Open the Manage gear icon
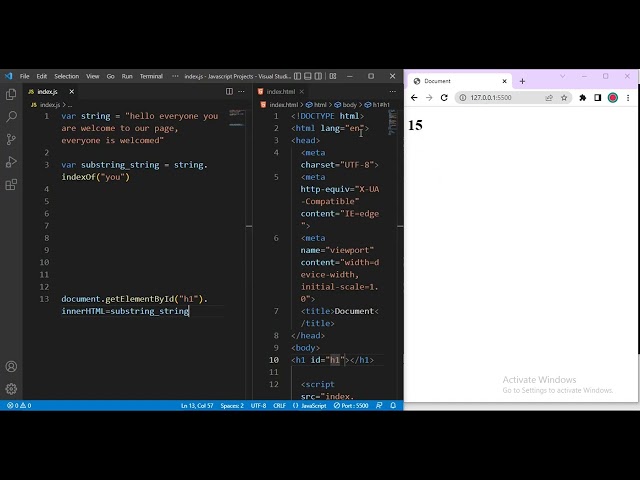Viewport: 640px width, 480px height. coord(11,389)
